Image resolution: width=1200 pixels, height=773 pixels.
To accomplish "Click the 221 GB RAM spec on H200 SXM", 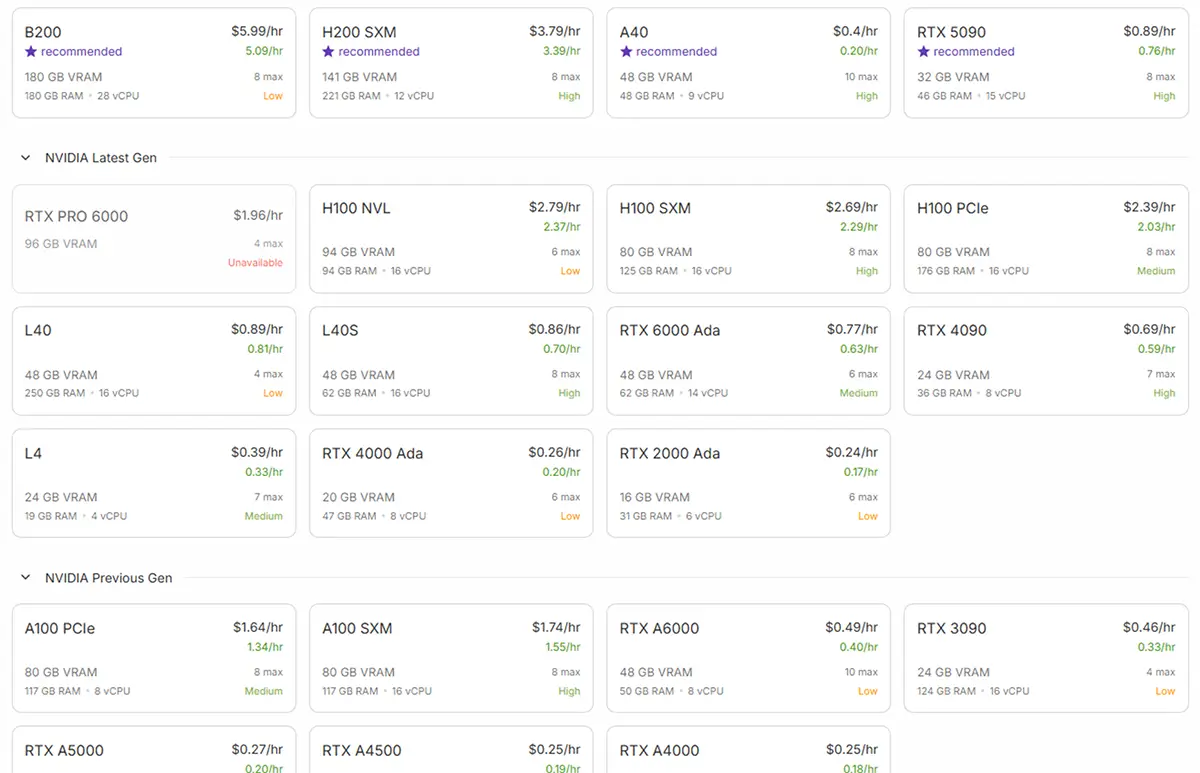I will [351, 96].
